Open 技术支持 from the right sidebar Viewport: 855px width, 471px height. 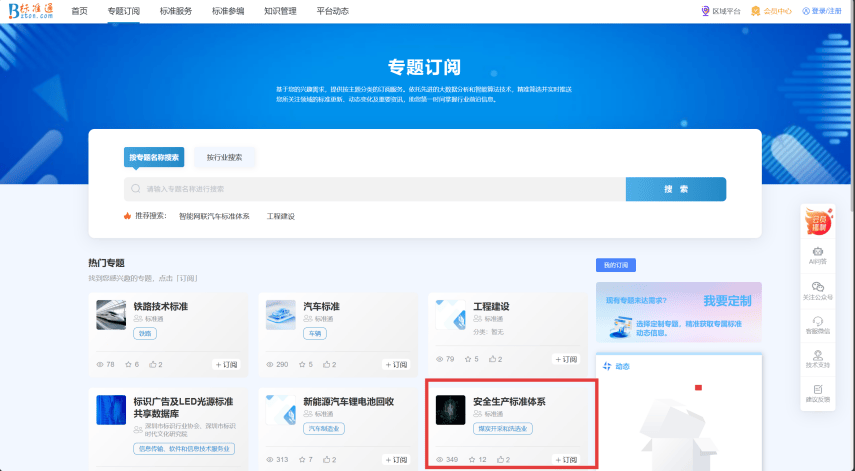click(817, 354)
